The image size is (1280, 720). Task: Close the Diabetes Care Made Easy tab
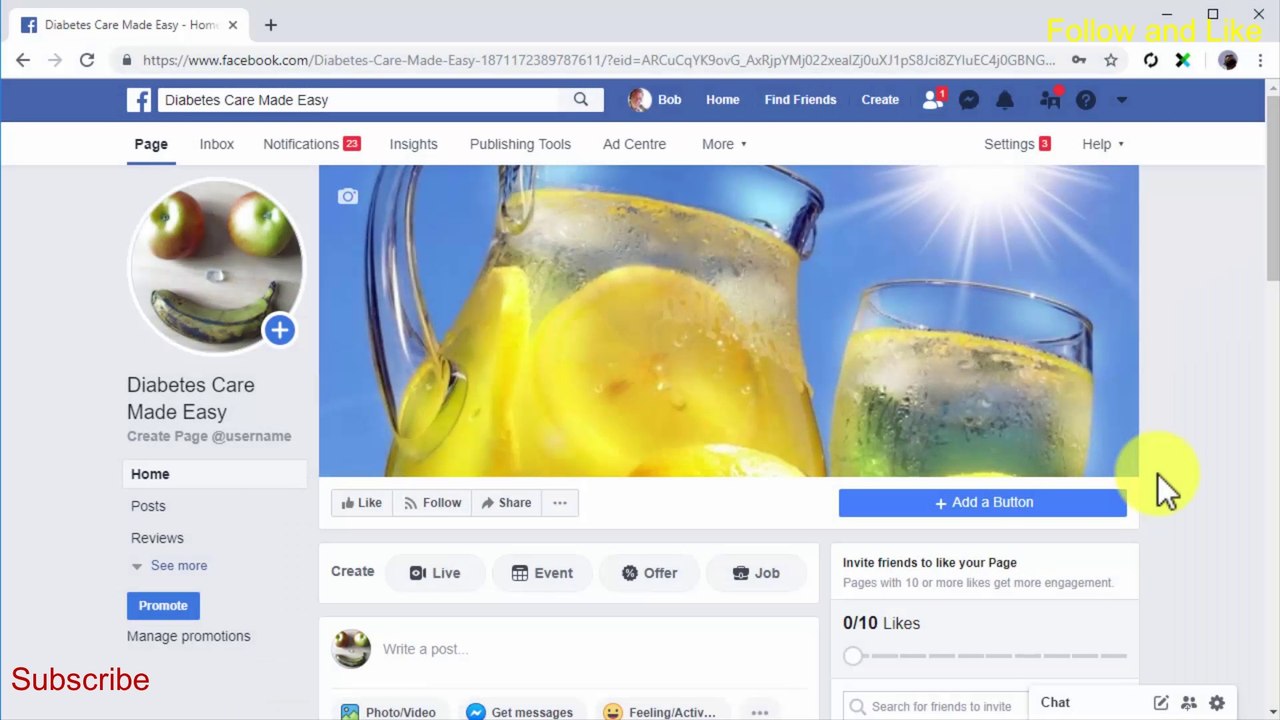[x=233, y=25]
